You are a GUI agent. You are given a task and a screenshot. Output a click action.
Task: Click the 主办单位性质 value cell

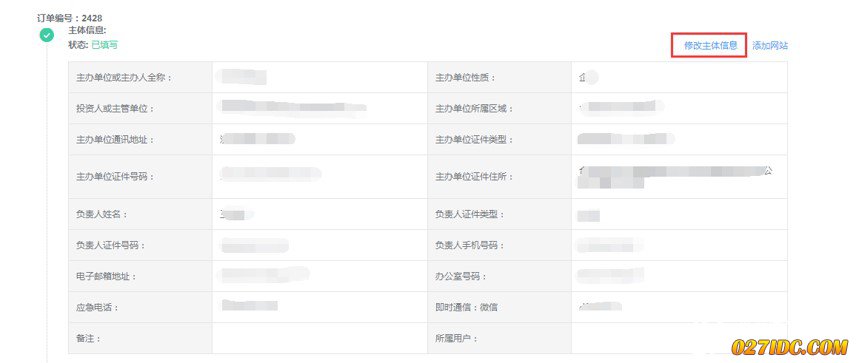click(679, 77)
